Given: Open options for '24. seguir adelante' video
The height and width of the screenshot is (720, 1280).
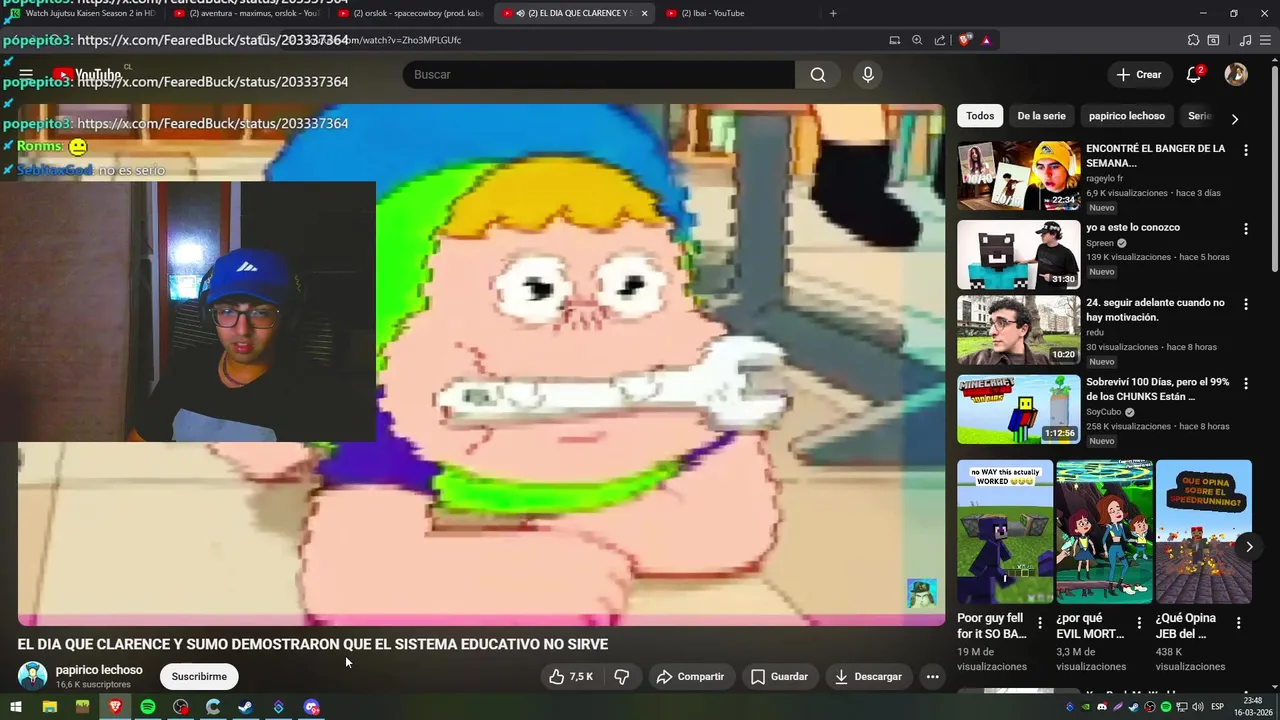Looking at the screenshot, I should 1245,304.
